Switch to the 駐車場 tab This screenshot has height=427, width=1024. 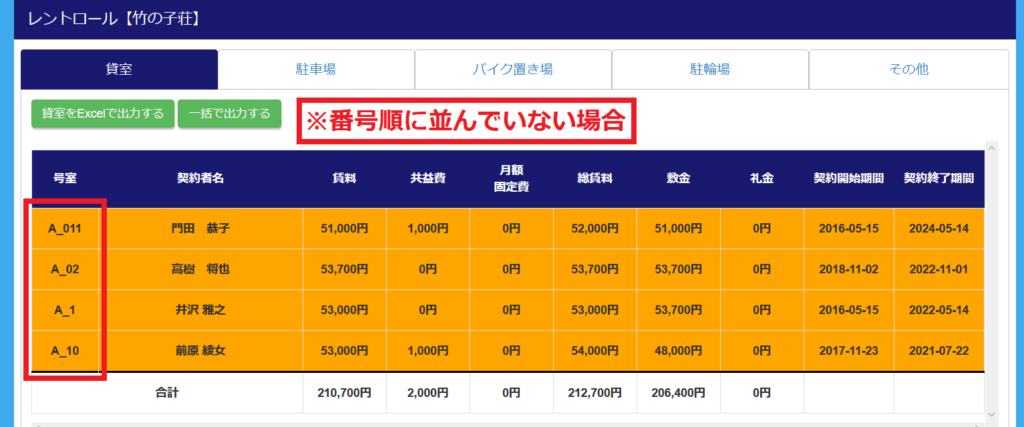pyautogui.click(x=316, y=69)
